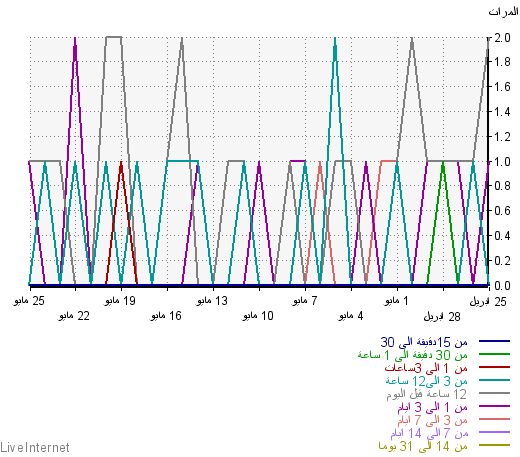Click the 0.4 y-axis value
The image size is (520, 457).
point(502,236)
